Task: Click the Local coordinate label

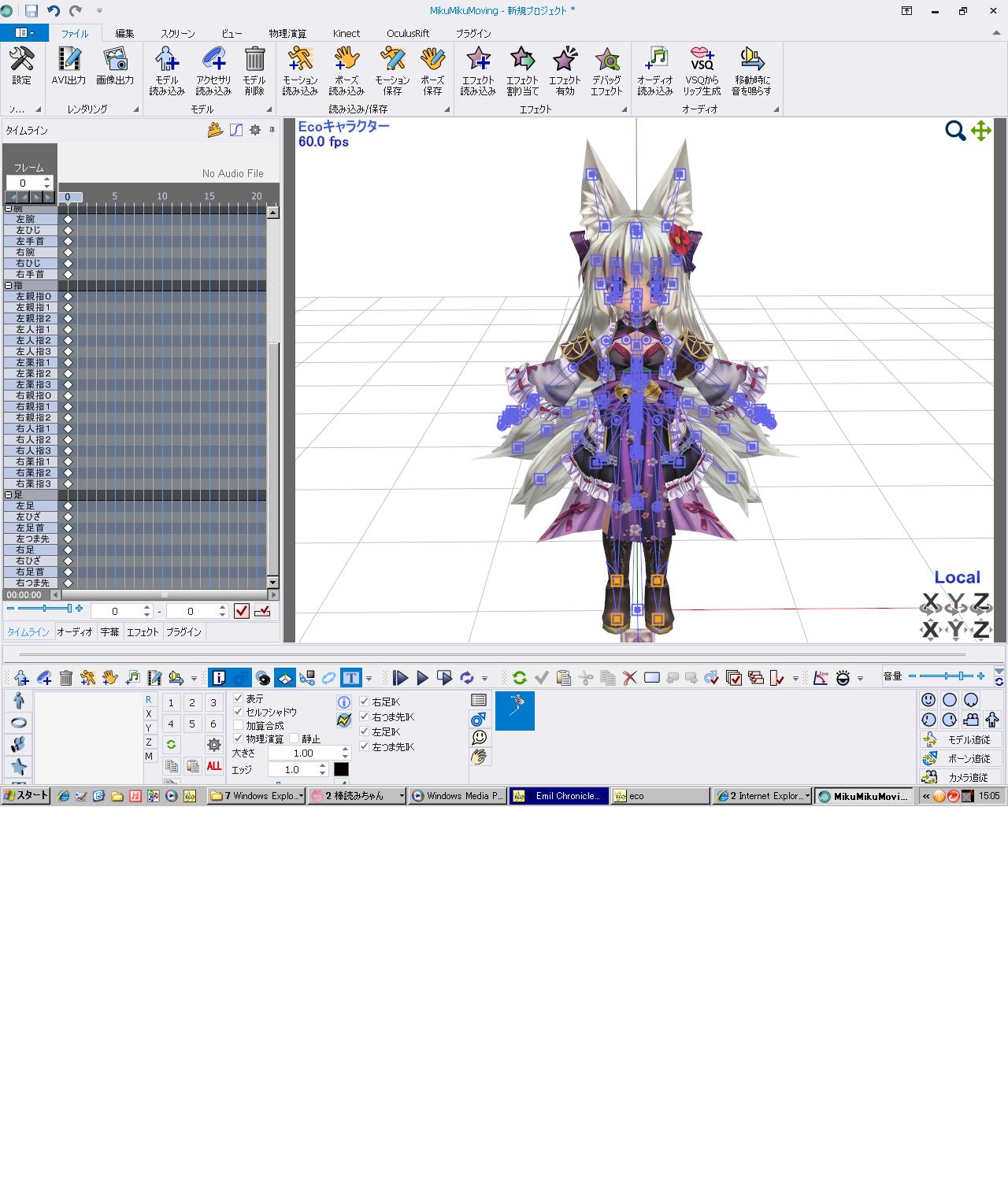Action: [957, 577]
